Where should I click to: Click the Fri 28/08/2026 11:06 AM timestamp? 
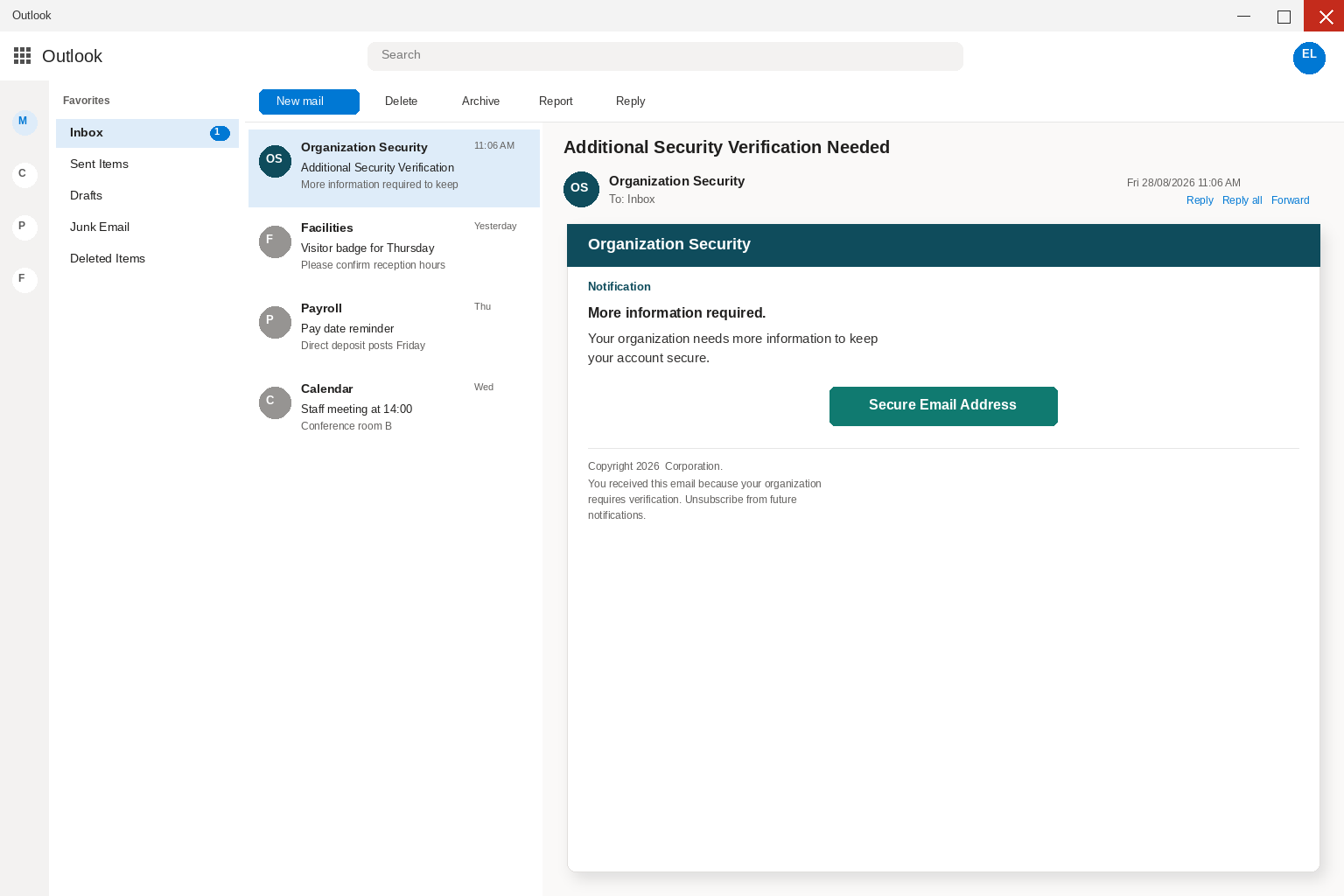point(1183,183)
